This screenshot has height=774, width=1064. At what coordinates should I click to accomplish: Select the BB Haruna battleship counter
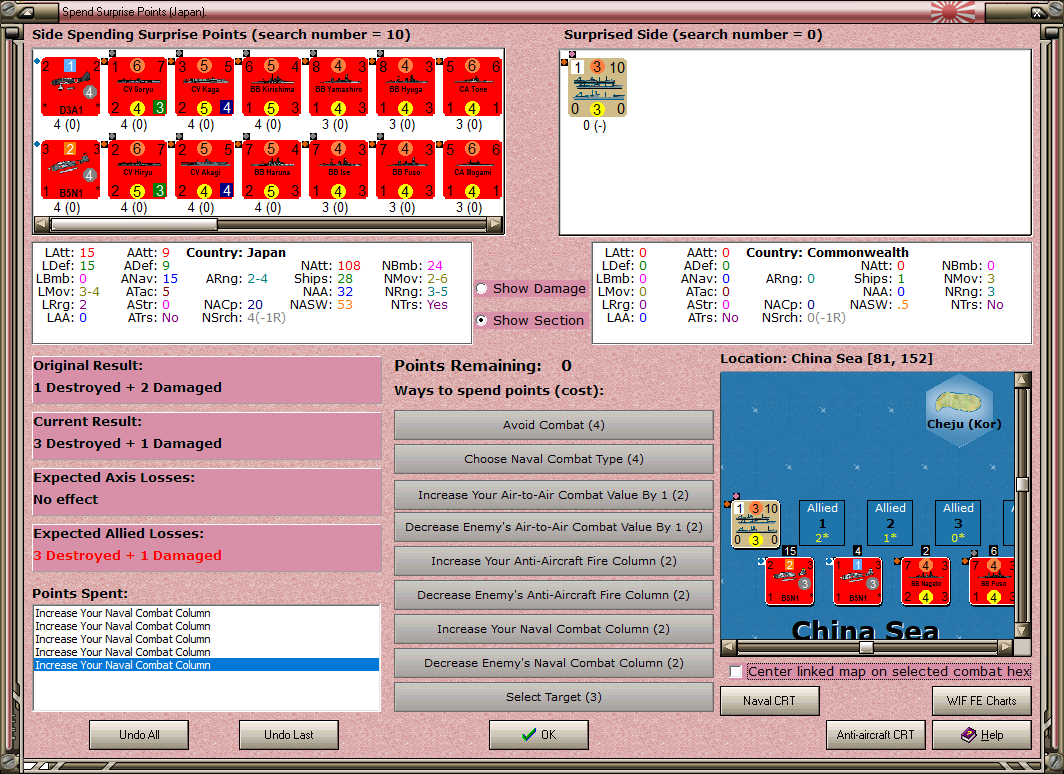(x=272, y=170)
